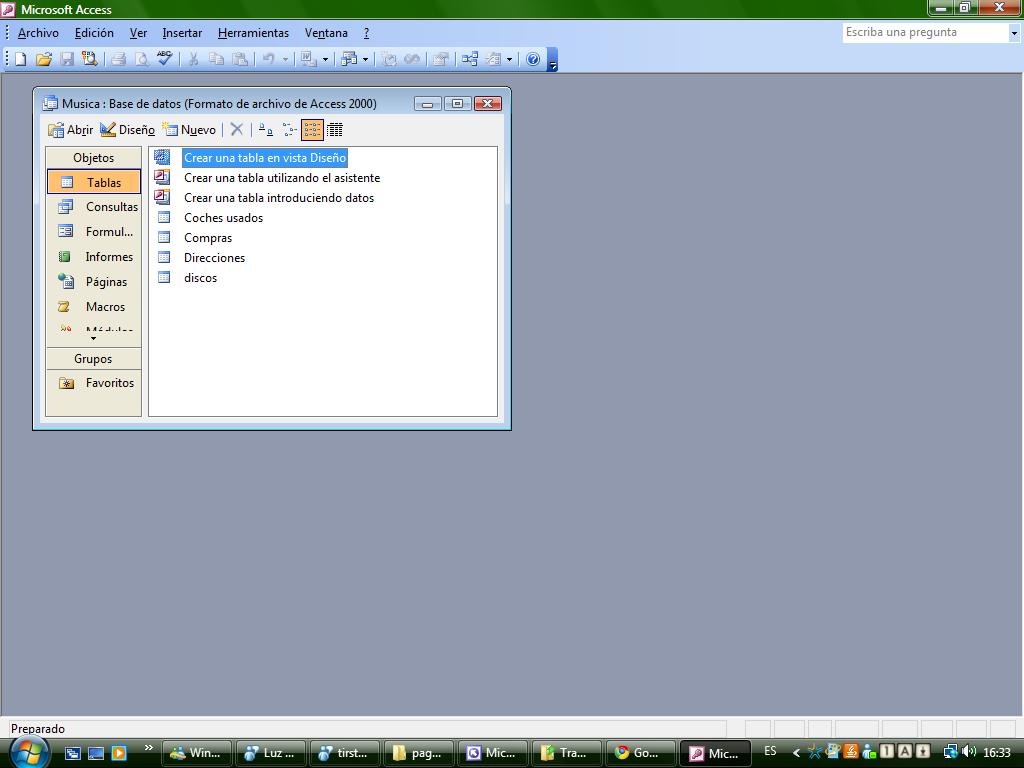Click the Office Links icon
Image resolution: width=1024 pixels, height=768 pixels.
(x=308, y=59)
